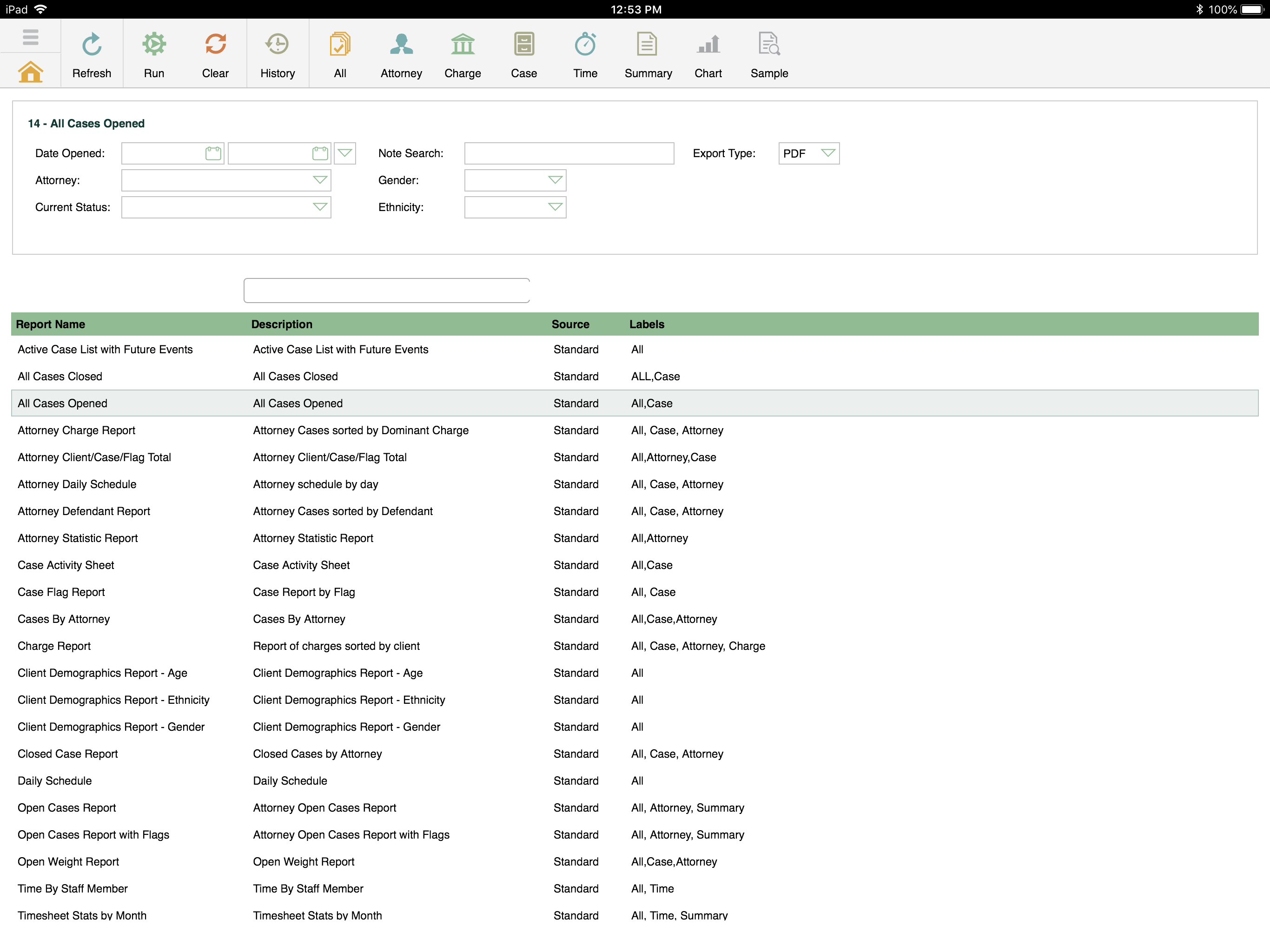Select the Attorney Statistic Report row
The width and height of the screenshot is (1270, 952).
click(635, 538)
